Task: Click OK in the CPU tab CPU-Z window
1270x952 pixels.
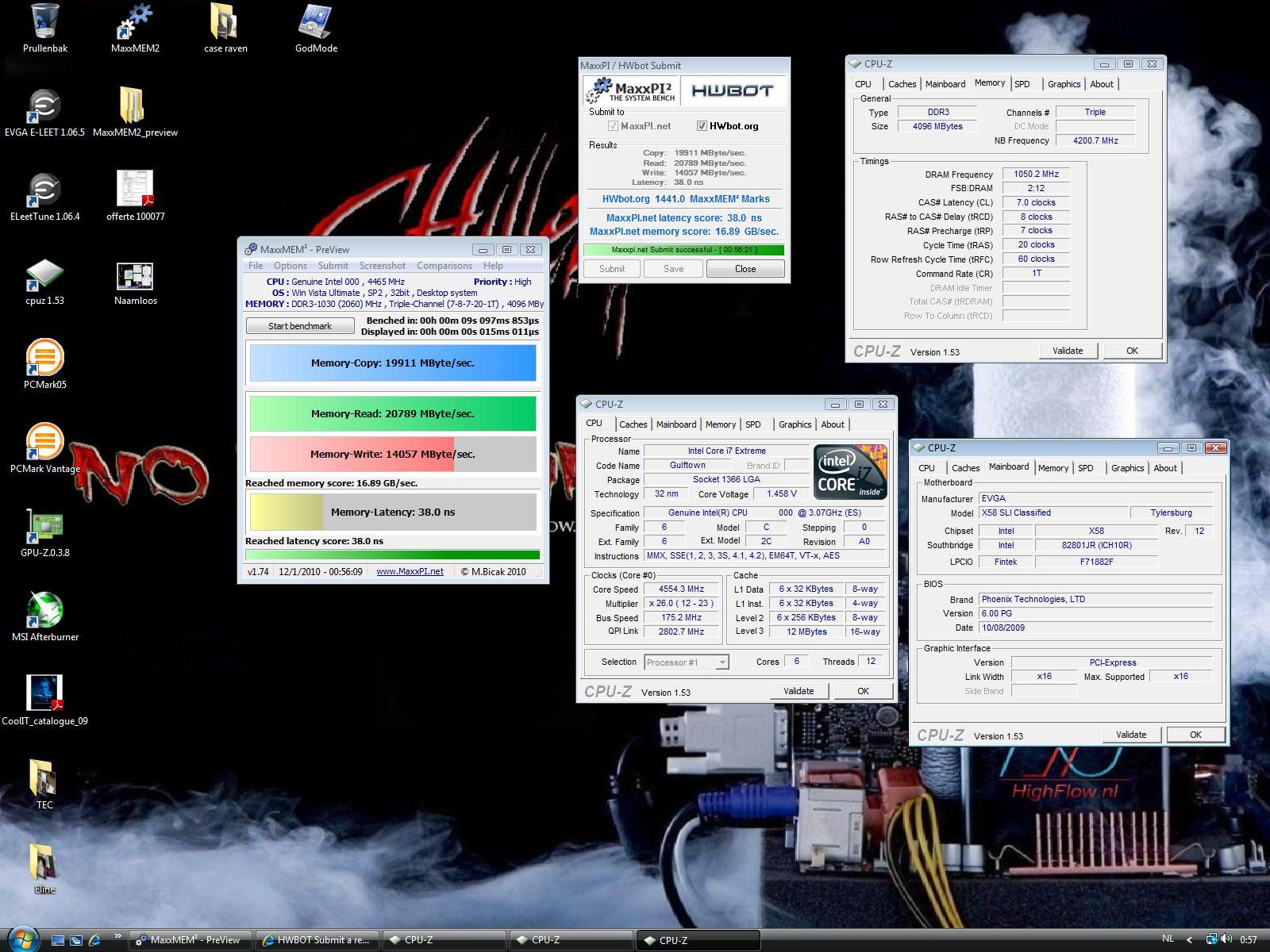Action: click(x=863, y=691)
